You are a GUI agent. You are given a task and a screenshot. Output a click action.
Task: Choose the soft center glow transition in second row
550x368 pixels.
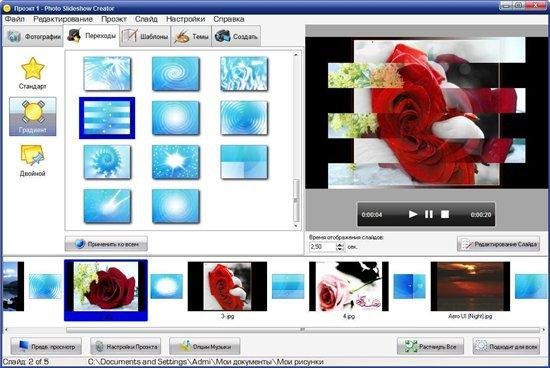(x=176, y=118)
